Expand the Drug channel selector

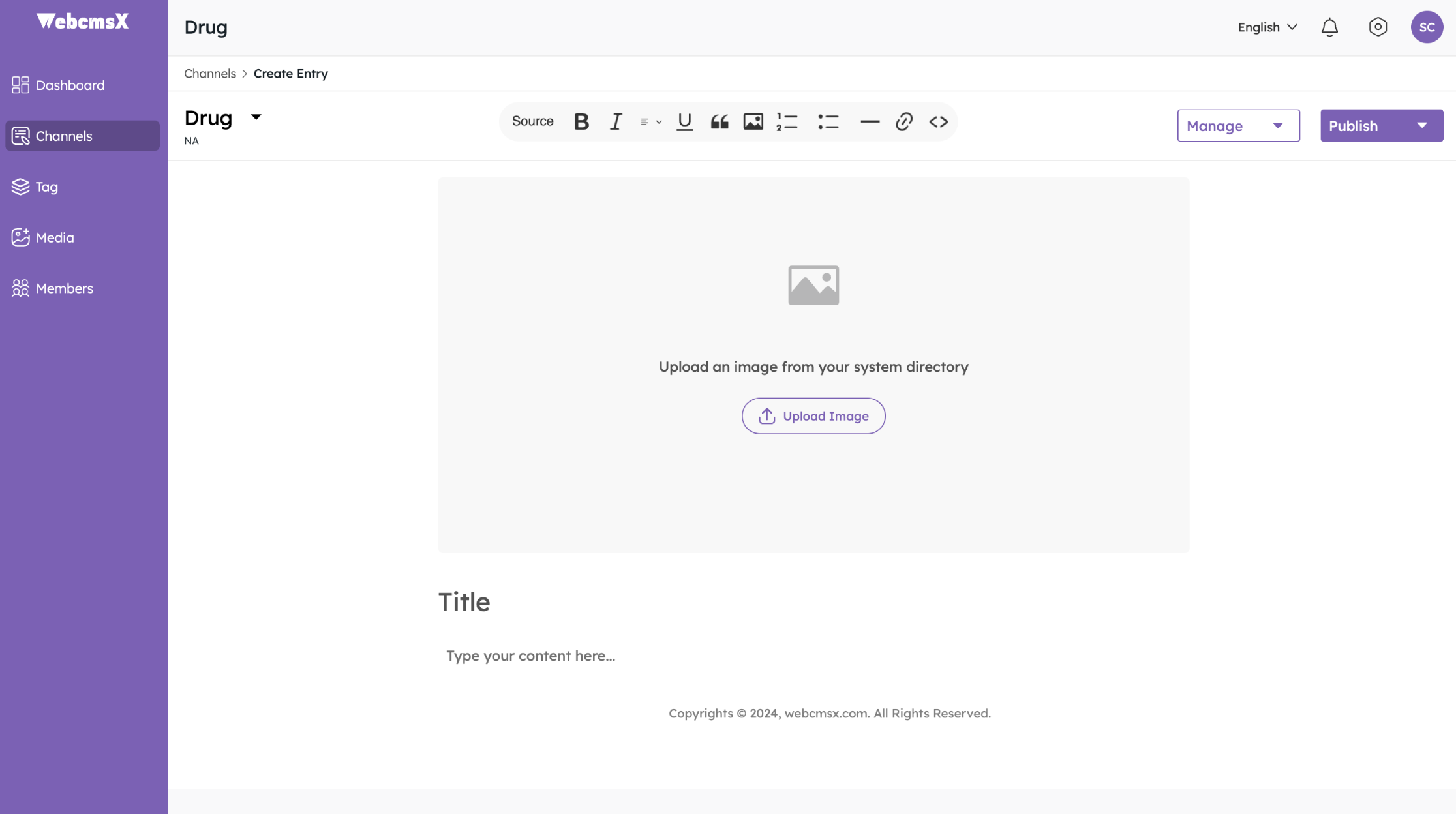click(256, 117)
